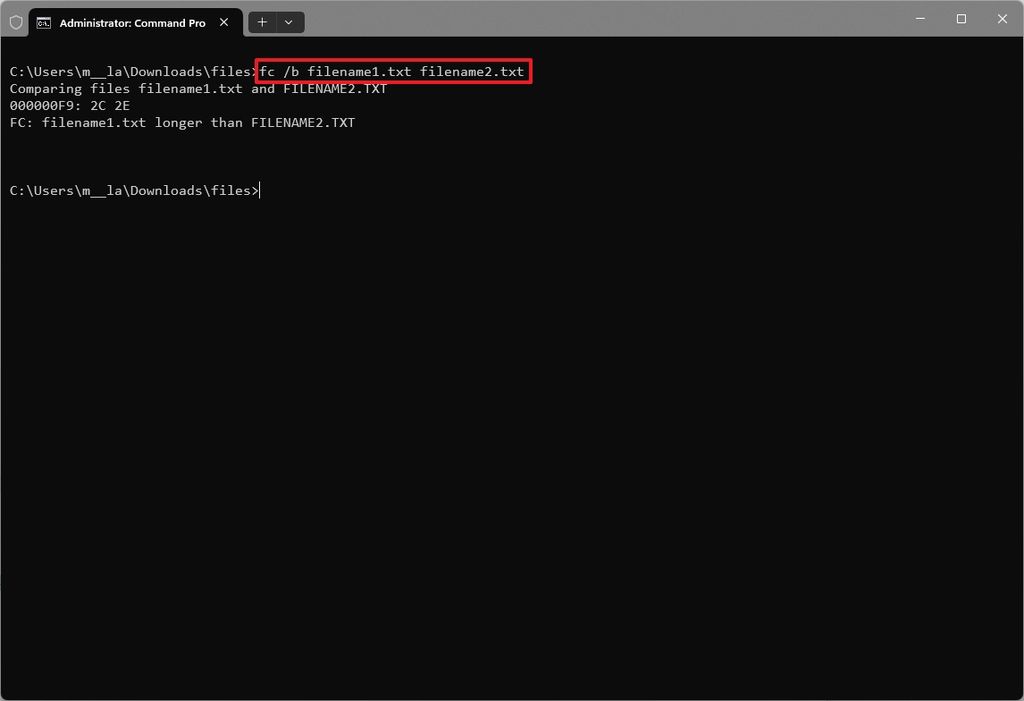Click the word Comparing in the output

[46, 88]
